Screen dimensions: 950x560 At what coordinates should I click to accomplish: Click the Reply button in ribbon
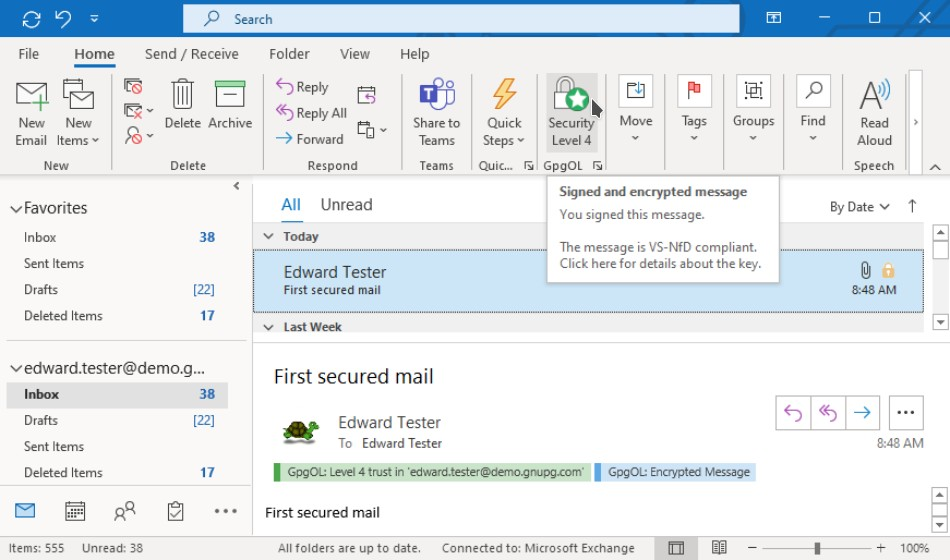coord(302,87)
